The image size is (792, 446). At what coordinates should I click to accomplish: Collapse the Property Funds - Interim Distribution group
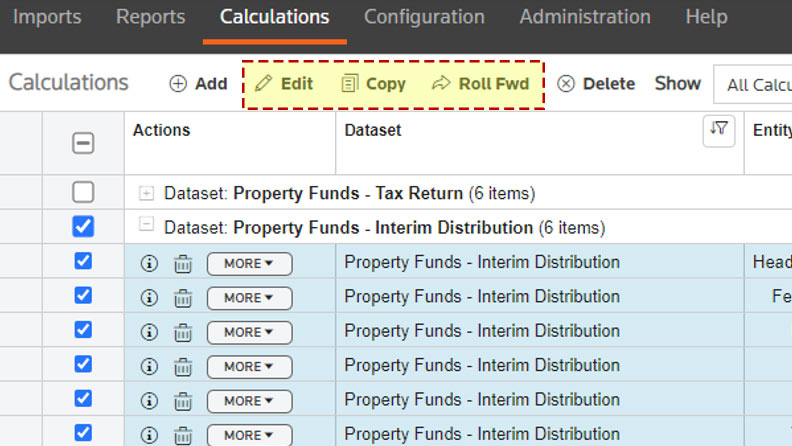(147, 226)
